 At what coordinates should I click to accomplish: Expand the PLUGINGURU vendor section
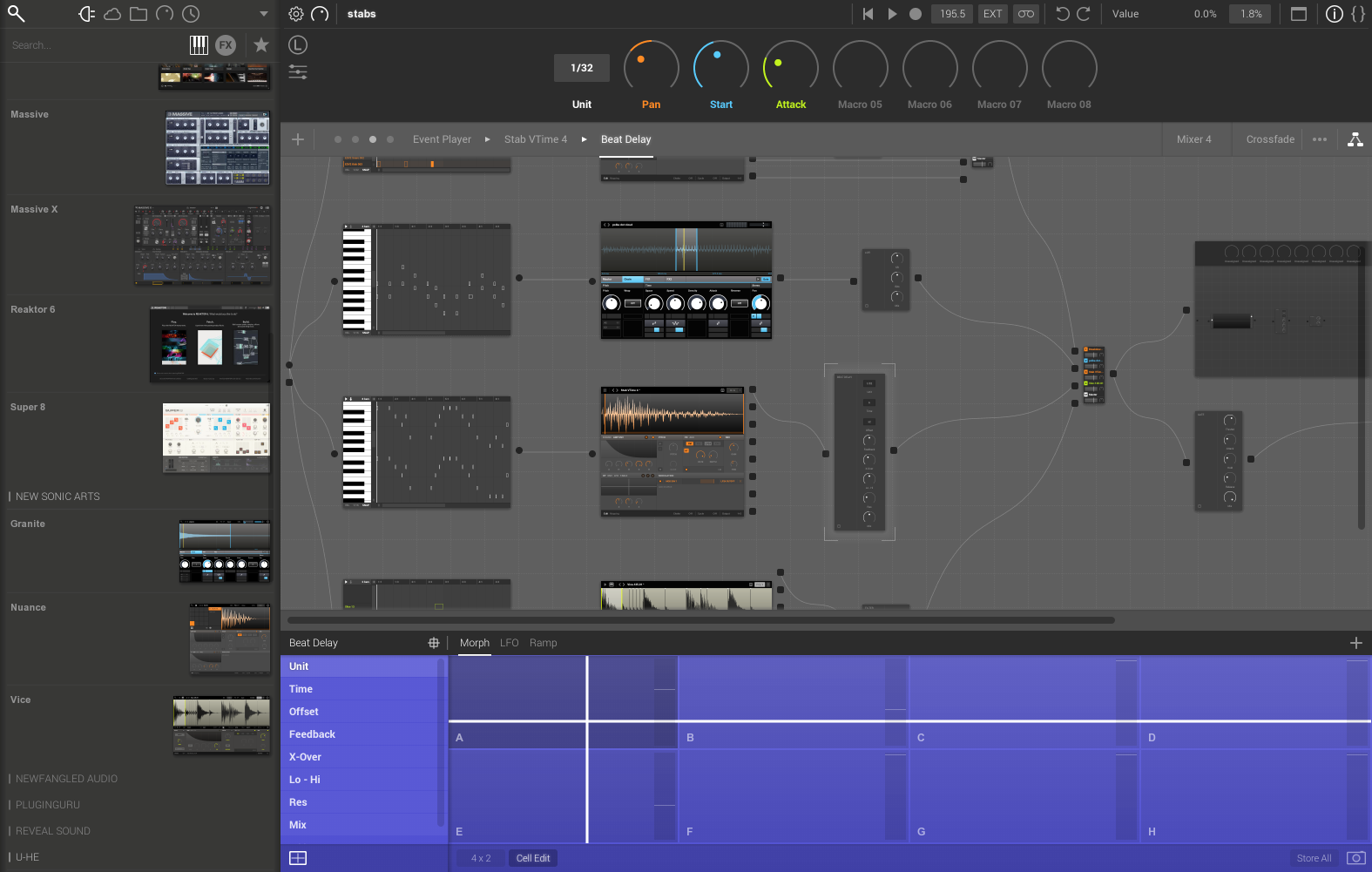[x=48, y=805]
